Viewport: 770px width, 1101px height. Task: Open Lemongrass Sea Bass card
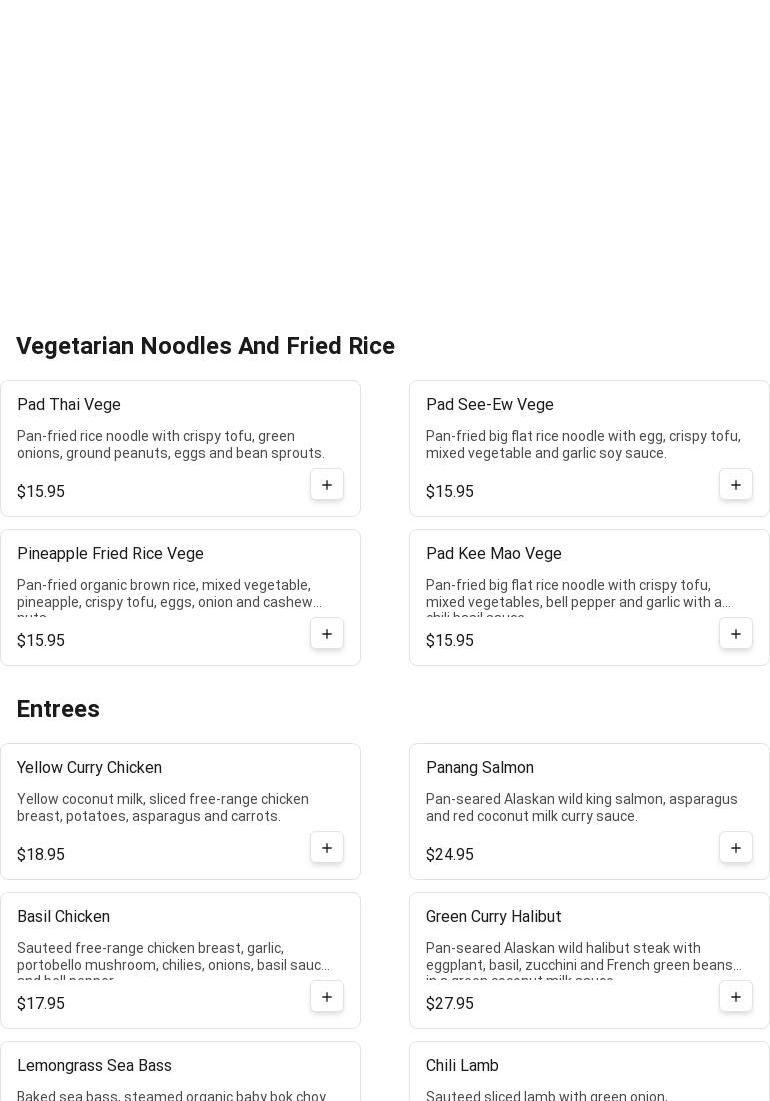[x=94, y=1066]
